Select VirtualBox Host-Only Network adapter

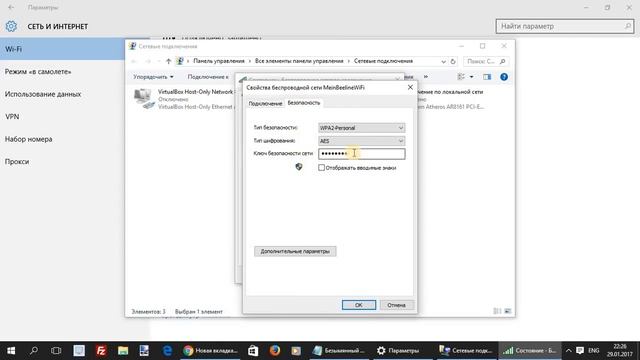click(x=184, y=99)
